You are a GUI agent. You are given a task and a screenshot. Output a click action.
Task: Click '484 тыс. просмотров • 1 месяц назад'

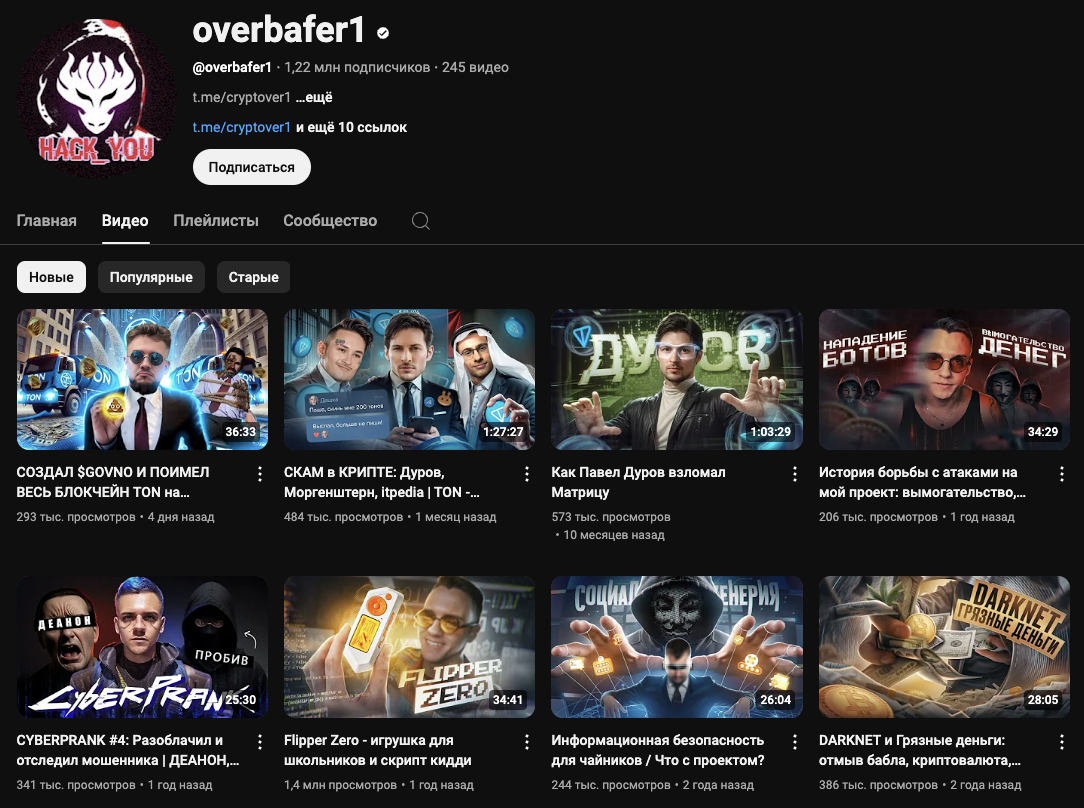(390, 517)
